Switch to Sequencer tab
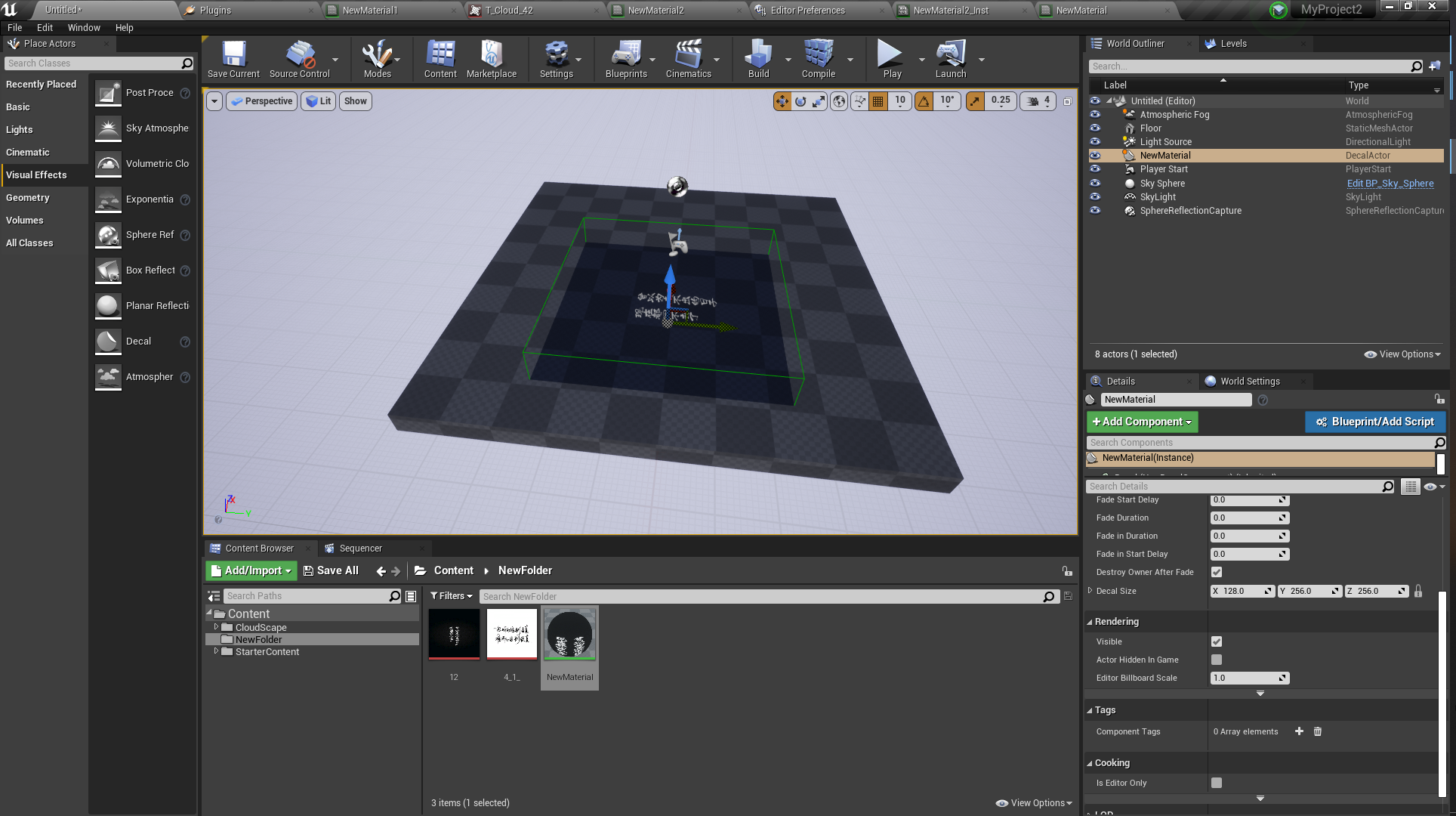Image resolution: width=1456 pixels, height=816 pixels. (x=361, y=549)
